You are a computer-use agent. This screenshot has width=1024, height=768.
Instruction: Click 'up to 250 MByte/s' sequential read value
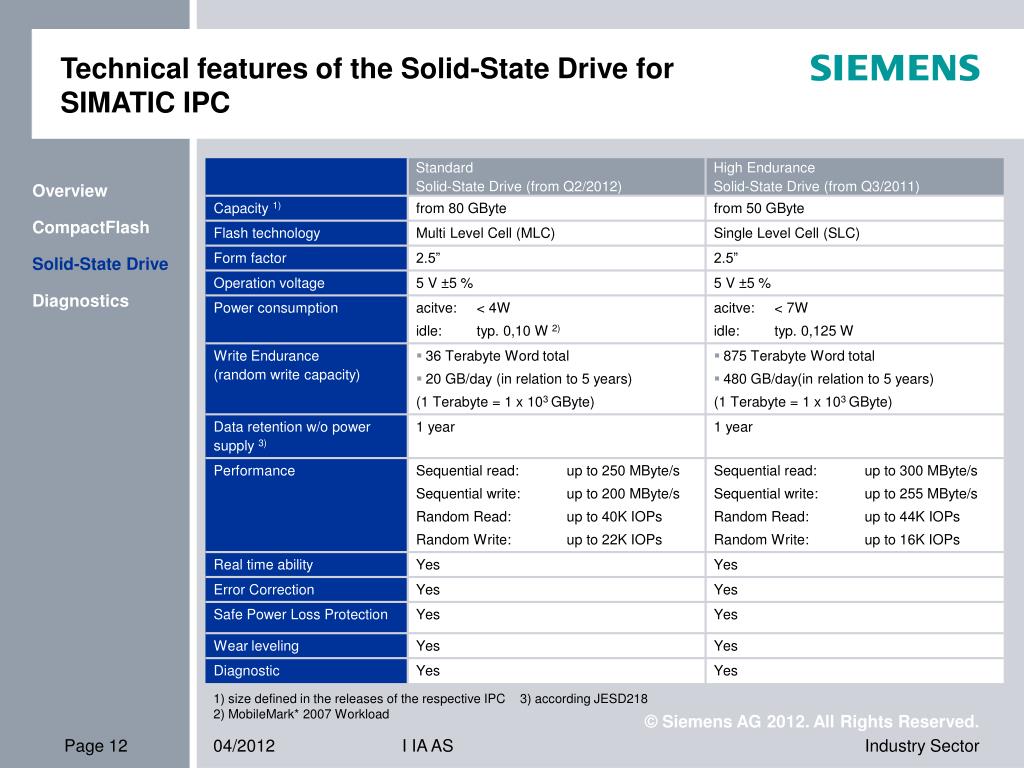click(x=623, y=471)
